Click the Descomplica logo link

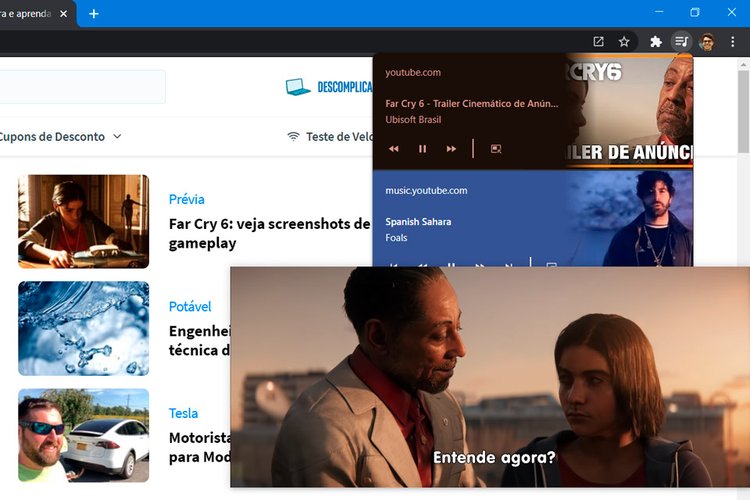tap(329, 87)
